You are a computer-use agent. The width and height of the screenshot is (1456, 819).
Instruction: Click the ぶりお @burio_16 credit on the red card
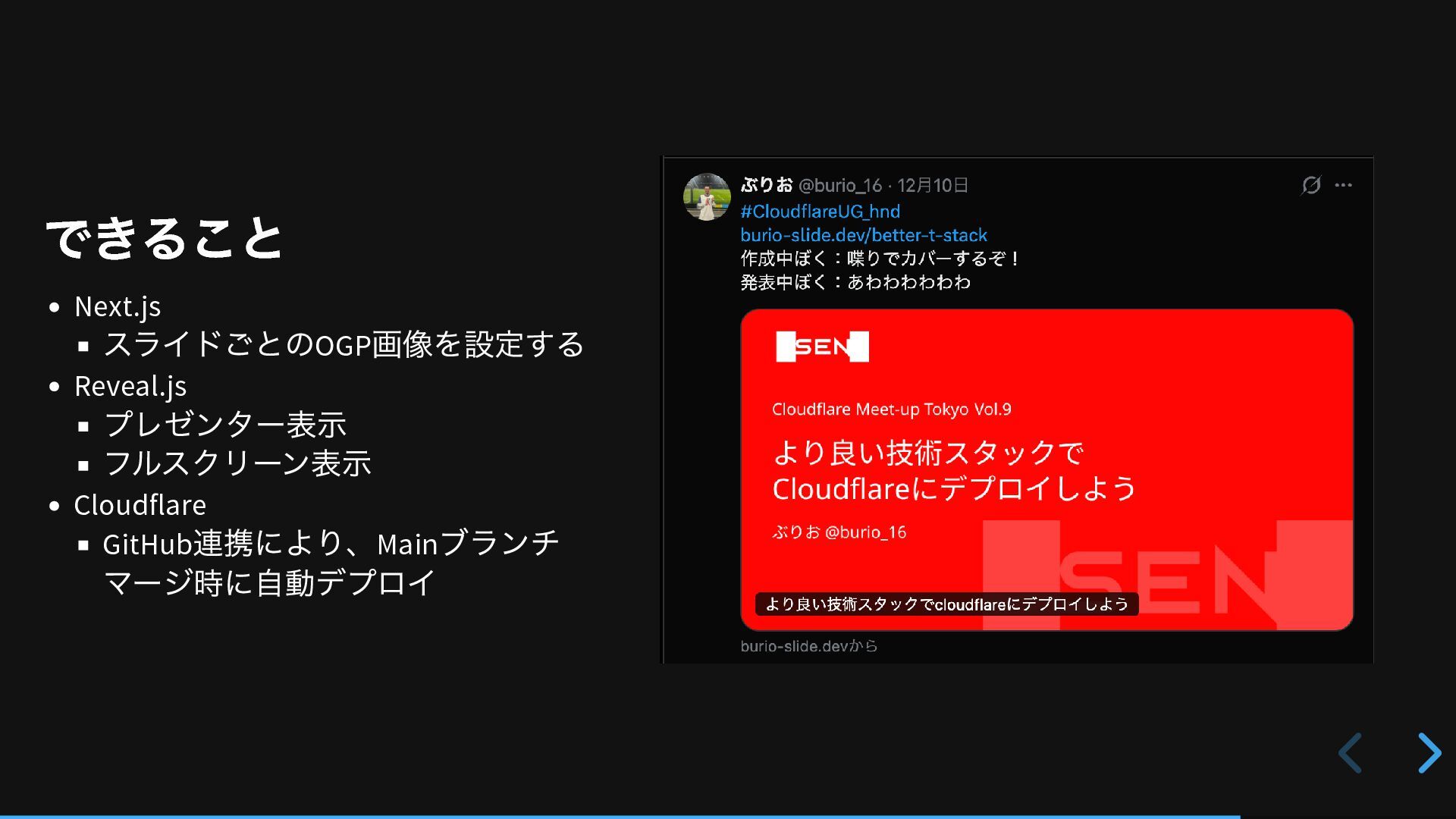click(839, 532)
